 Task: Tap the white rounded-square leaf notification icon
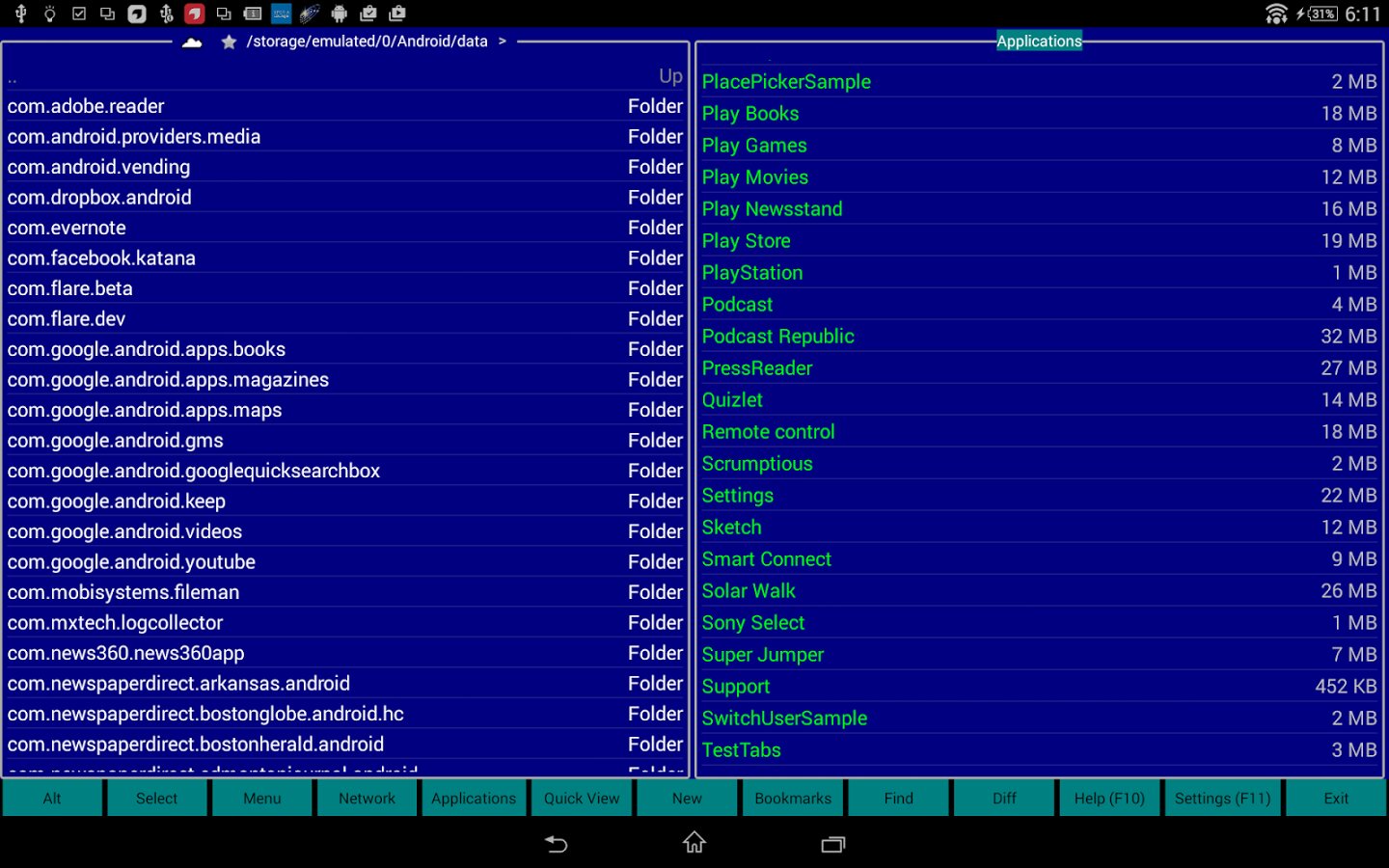[137, 14]
